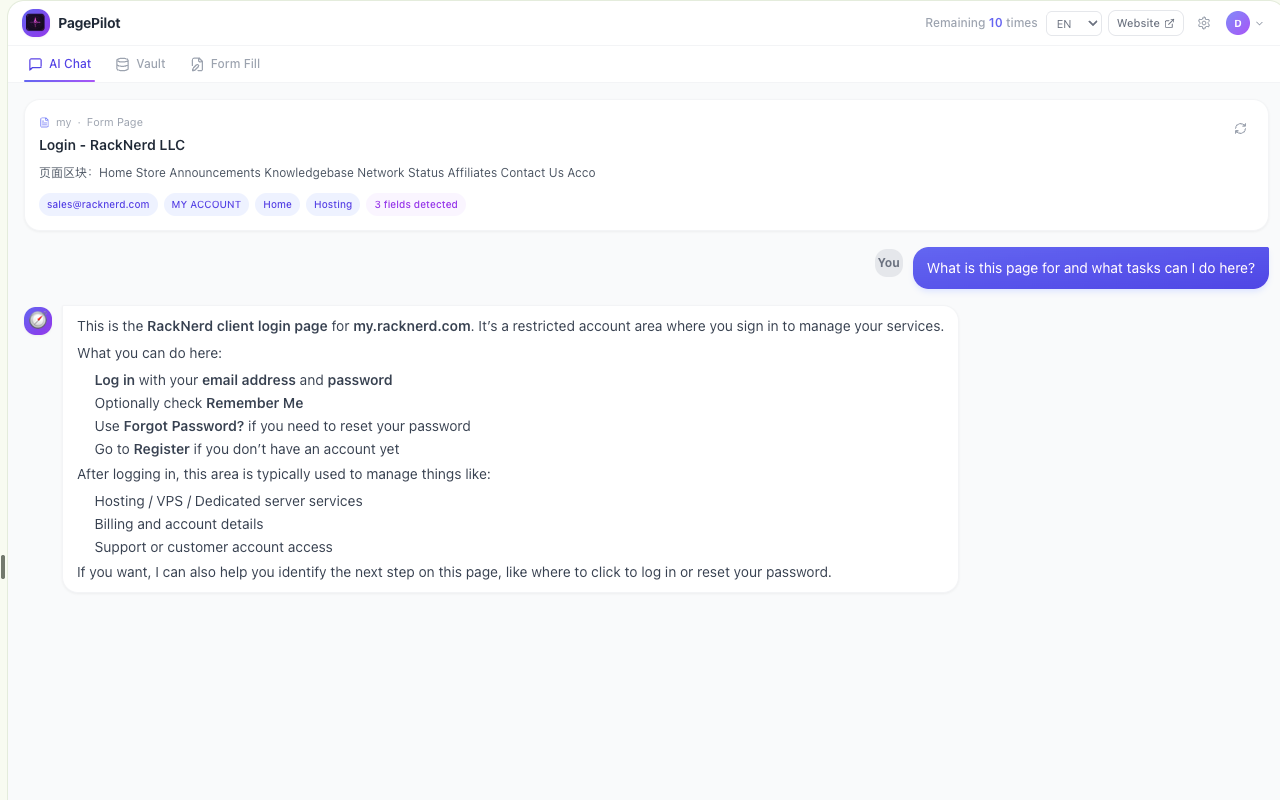The image size is (1280, 800).
Task: Click the document icon beside 'my'
Action: tap(44, 122)
